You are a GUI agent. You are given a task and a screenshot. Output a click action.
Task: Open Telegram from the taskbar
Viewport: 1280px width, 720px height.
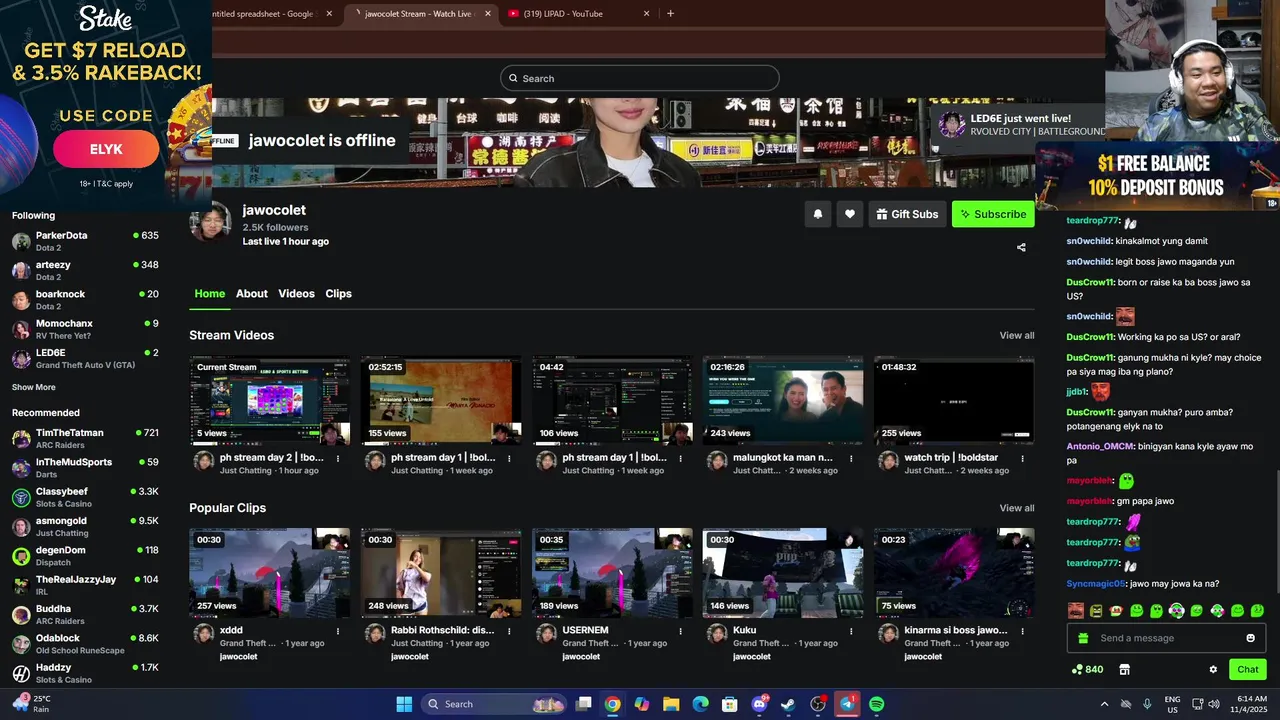coord(847,704)
